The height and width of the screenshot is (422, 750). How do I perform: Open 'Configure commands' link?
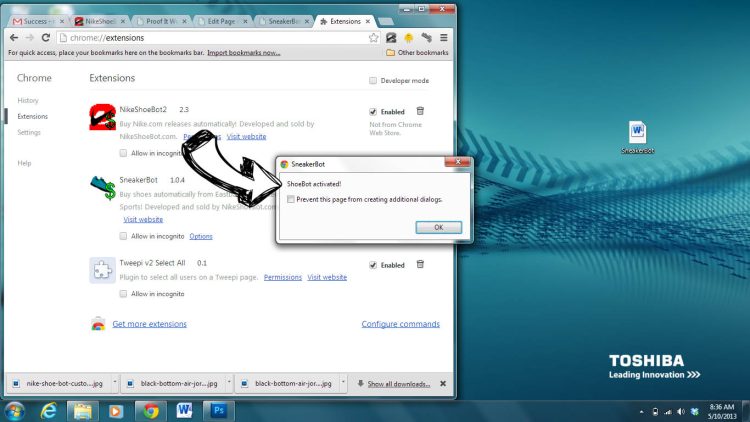pos(400,324)
